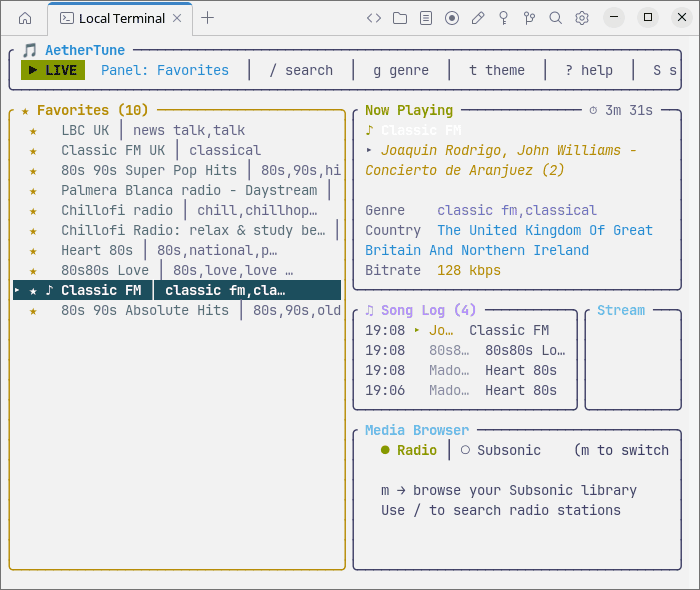700x590 pixels.
Task: Click the record session icon
Action: [452, 18]
